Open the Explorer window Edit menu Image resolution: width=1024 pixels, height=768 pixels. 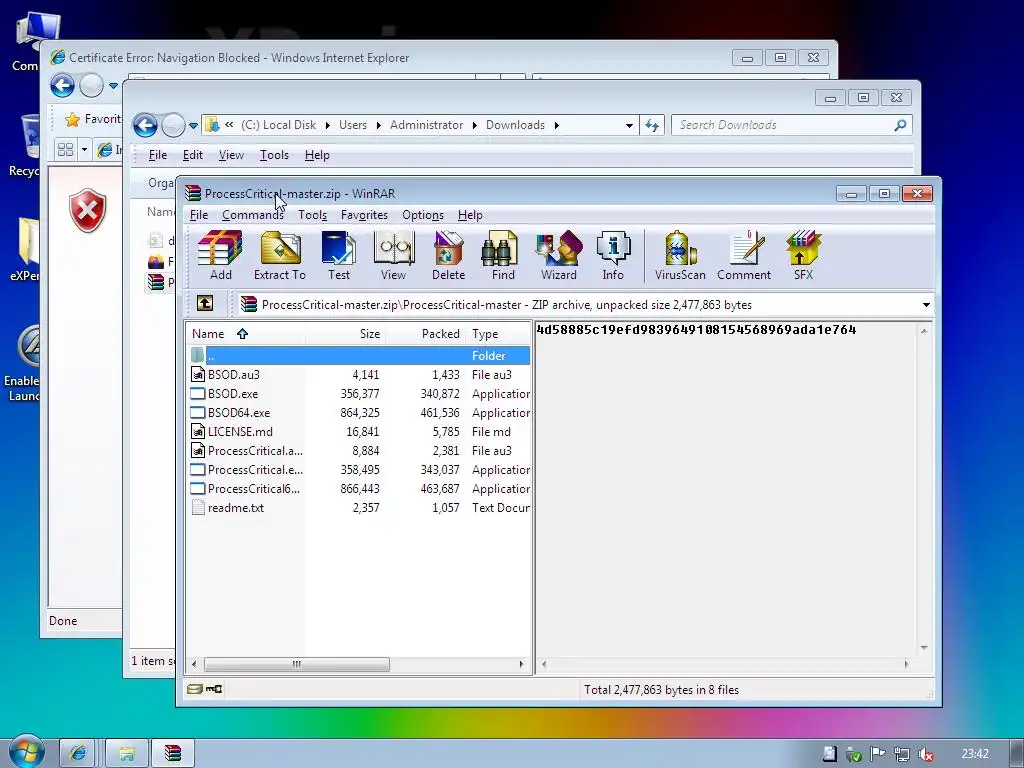pyautogui.click(x=192, y=155)
